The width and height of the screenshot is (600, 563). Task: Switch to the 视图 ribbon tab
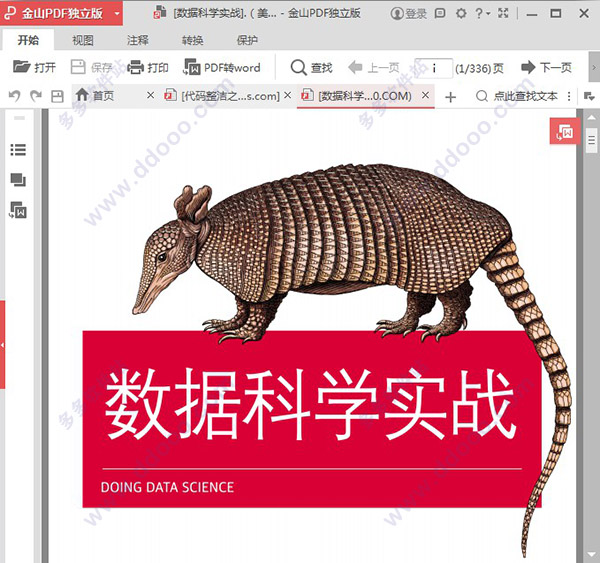pyautogui.click(x=83, y=40)
